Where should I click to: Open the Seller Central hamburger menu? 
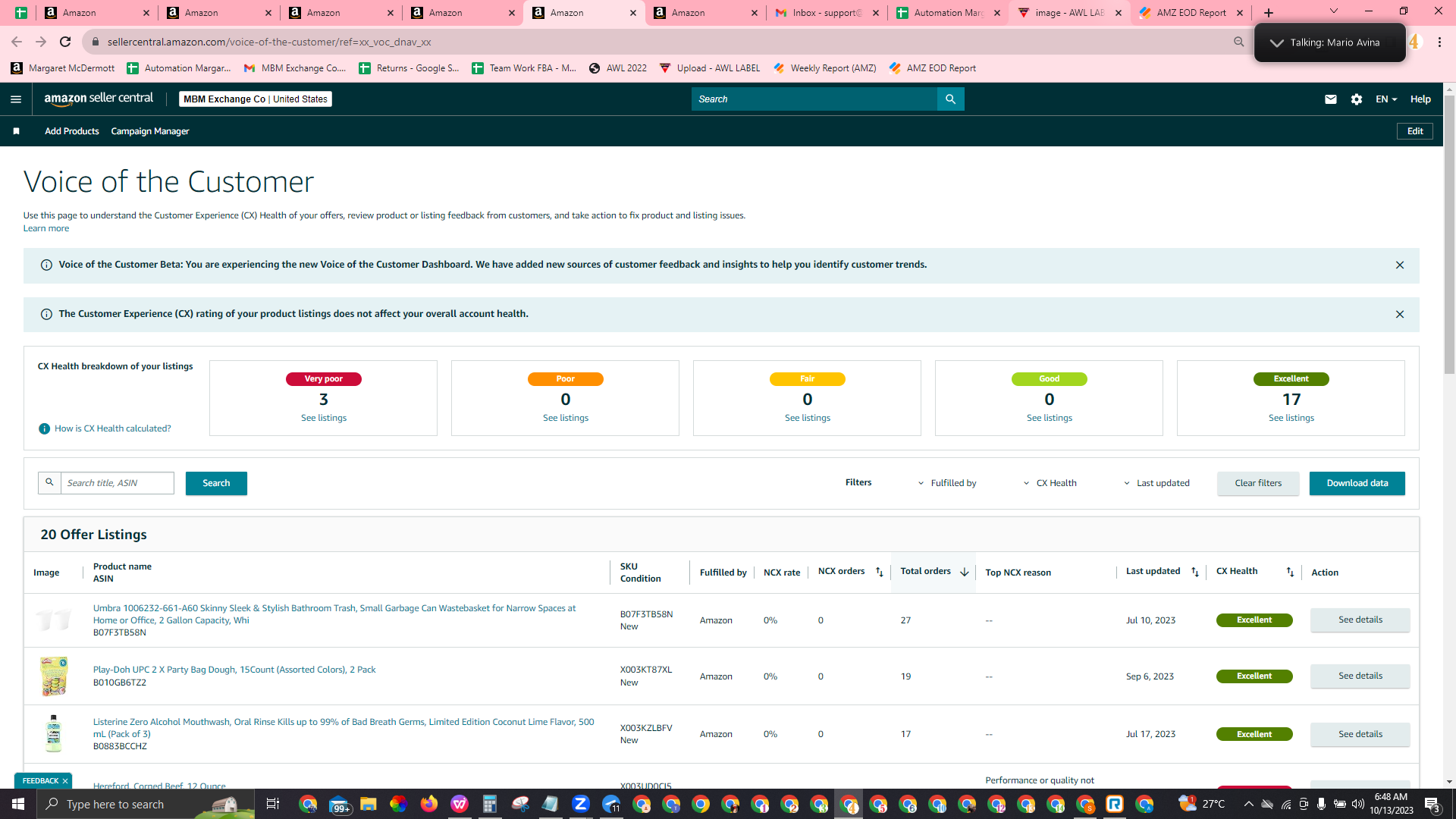point(16,99)
